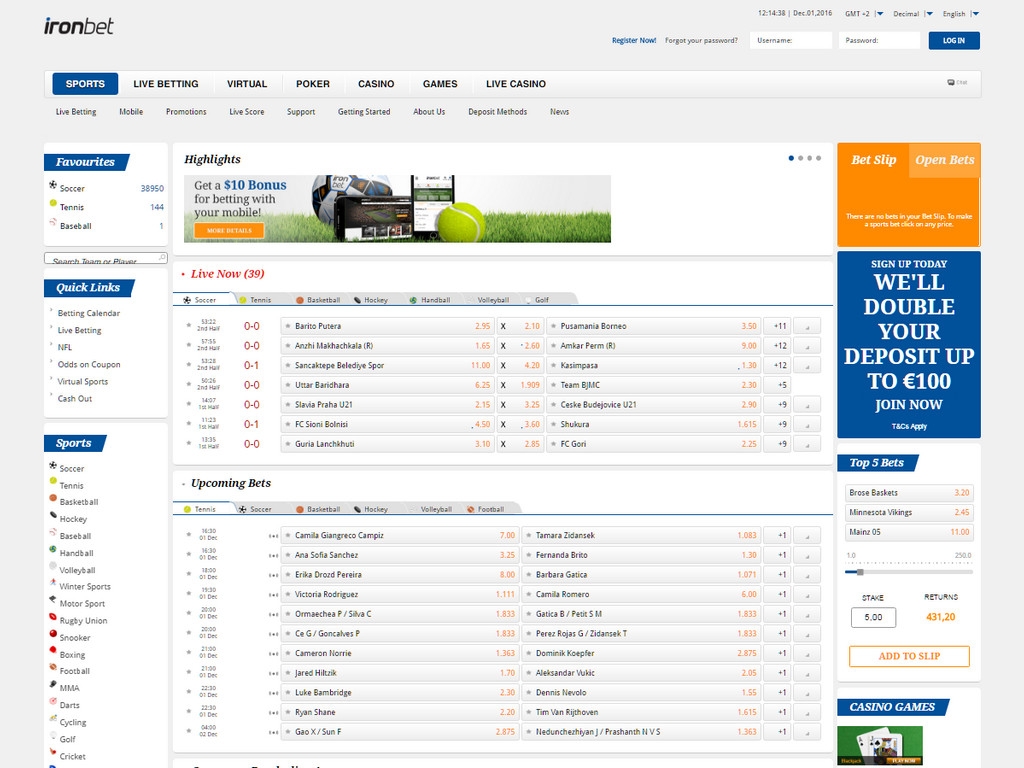Image resolution: width=1024 pixels, height=768 pixels.
Task: Click the Motor Sport icon in Sports sidebar
Action: pos(53,602)
